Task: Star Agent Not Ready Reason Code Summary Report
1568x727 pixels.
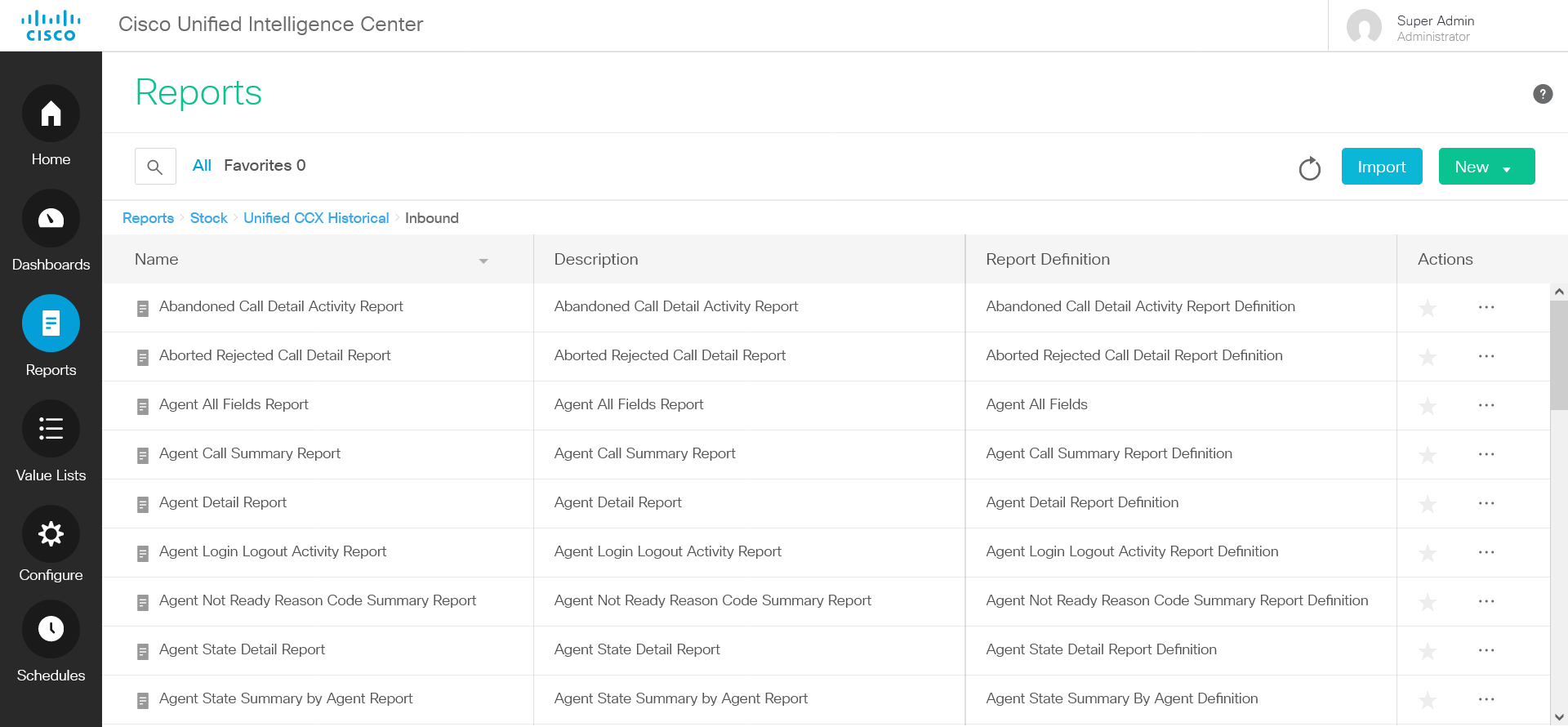Action: pyautogui.click(x=1428, y=602)
